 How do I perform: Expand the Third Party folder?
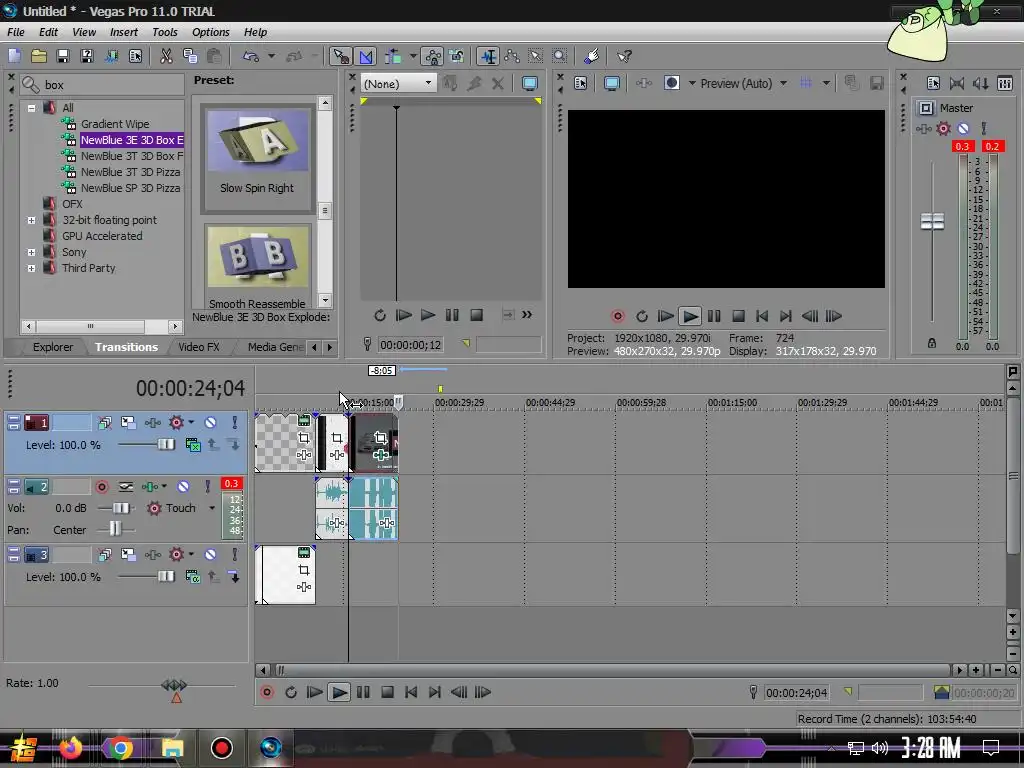click(31, 268)
